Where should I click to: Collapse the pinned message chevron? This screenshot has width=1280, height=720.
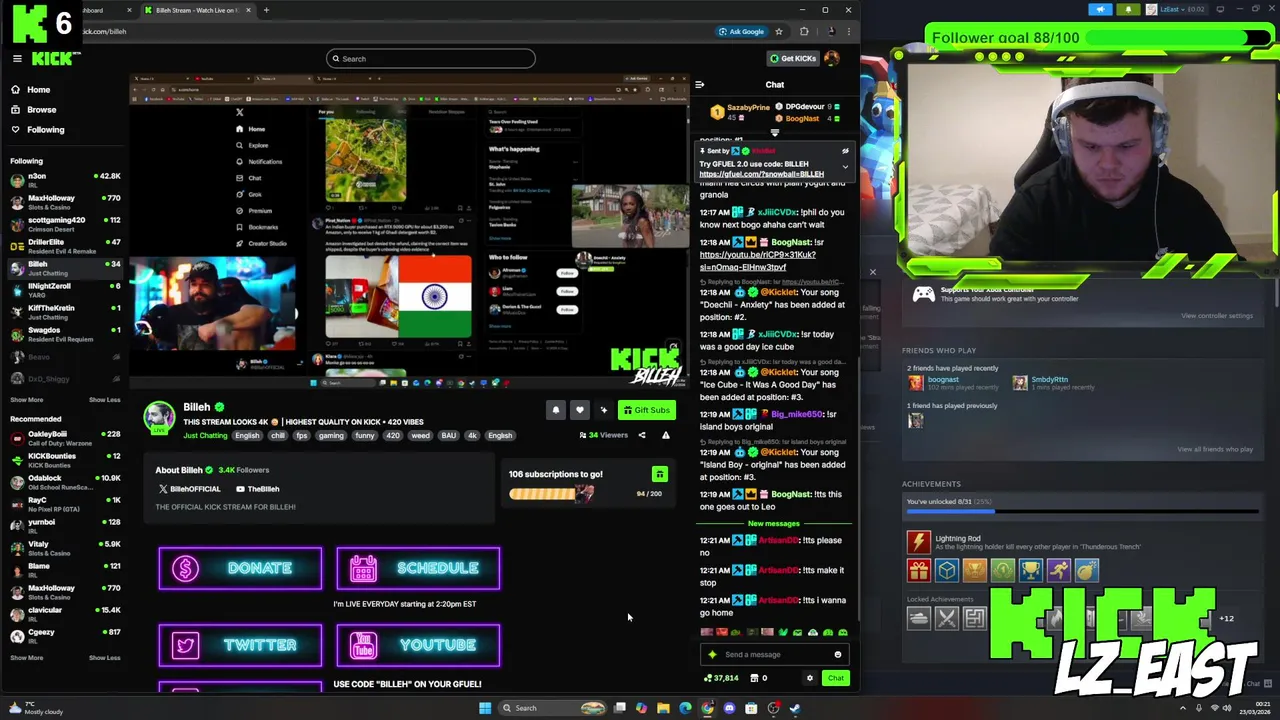tap(845, 167)
